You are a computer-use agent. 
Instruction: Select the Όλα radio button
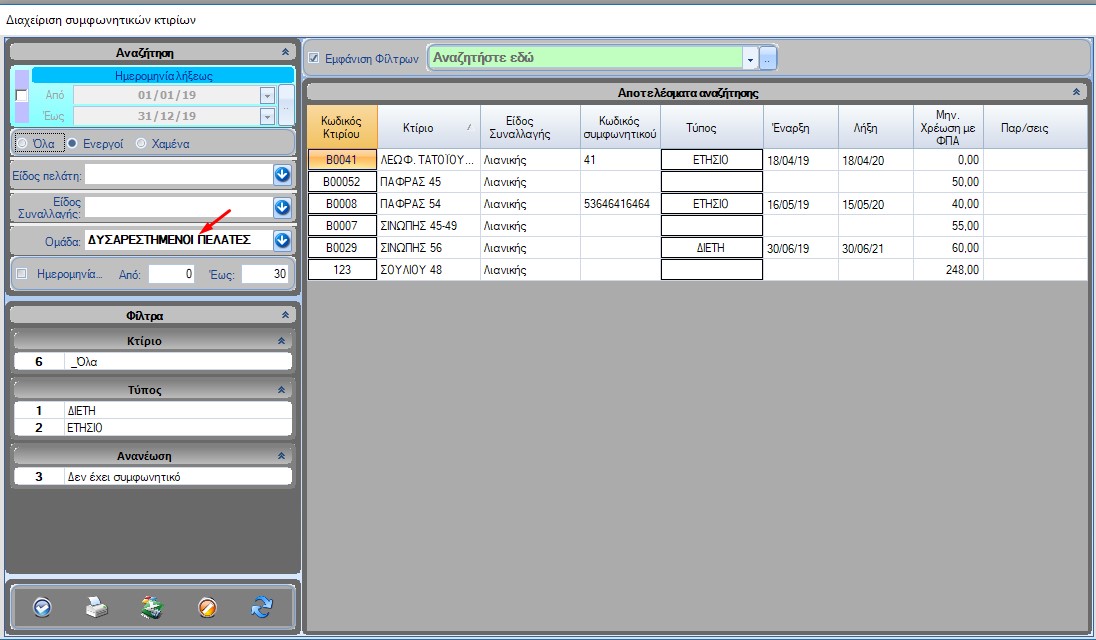[23, 143]
